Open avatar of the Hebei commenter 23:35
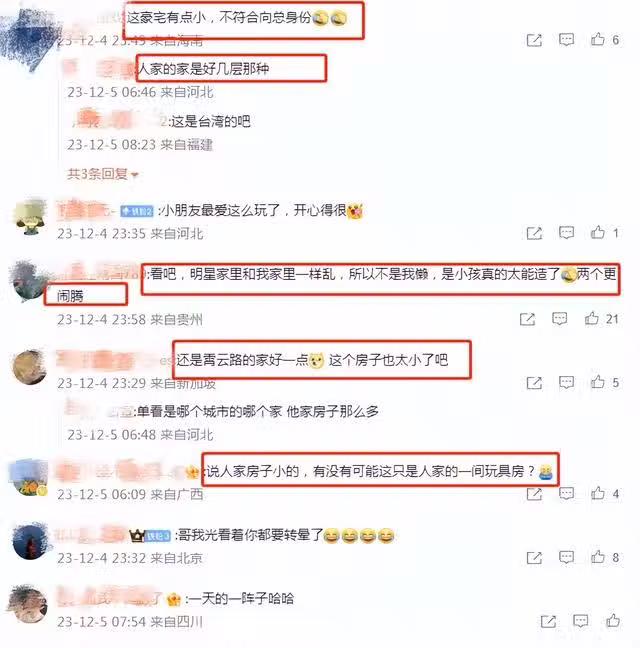Image resolution: width=640 pixels, height=648 pixels. [30, 218]
